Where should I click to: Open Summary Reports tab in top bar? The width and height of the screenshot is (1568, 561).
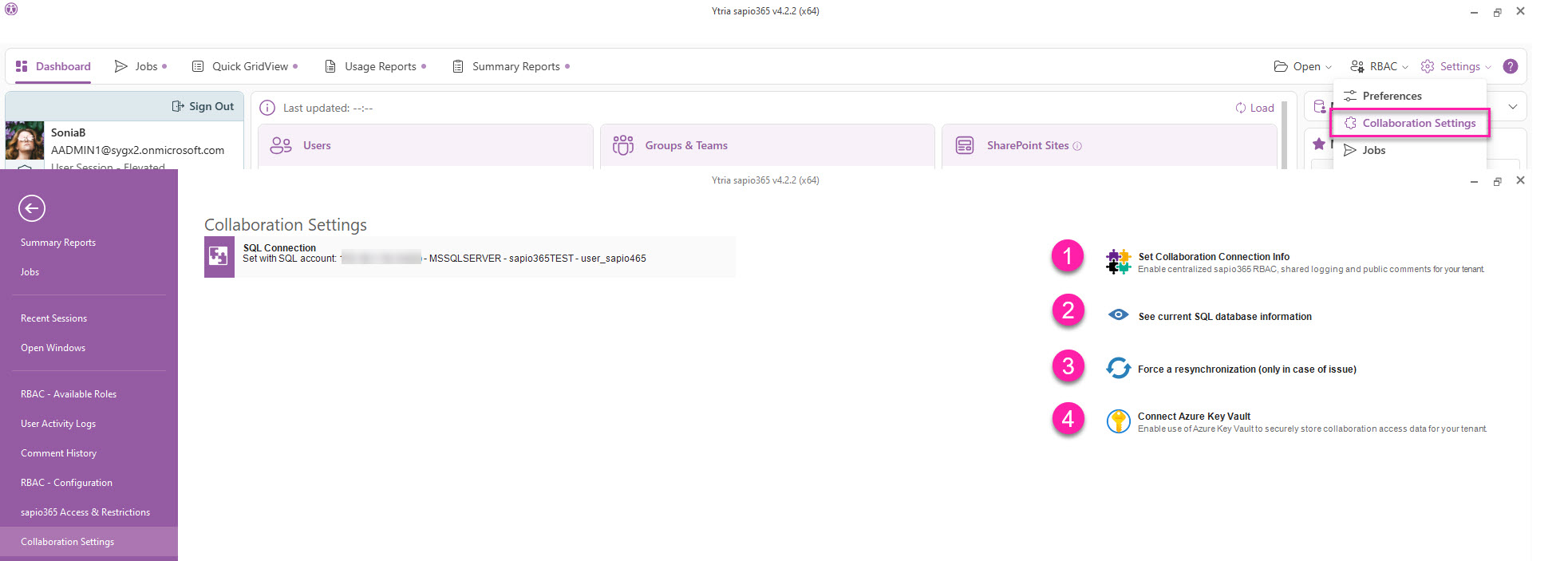tap(511, 66)
